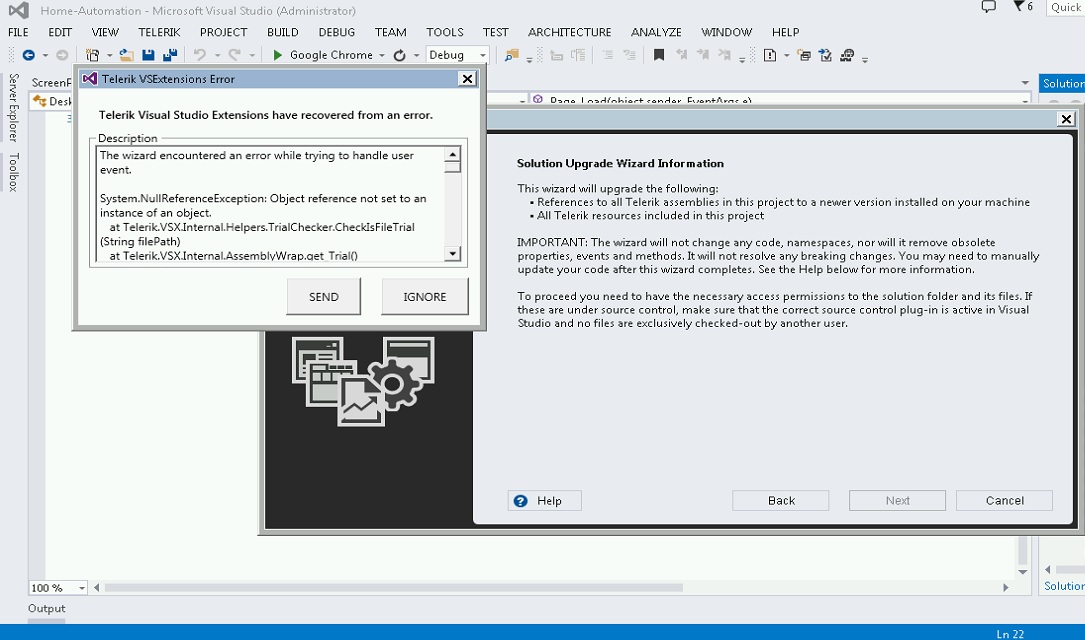Open the BUILD menu

(x=282, y=33)
